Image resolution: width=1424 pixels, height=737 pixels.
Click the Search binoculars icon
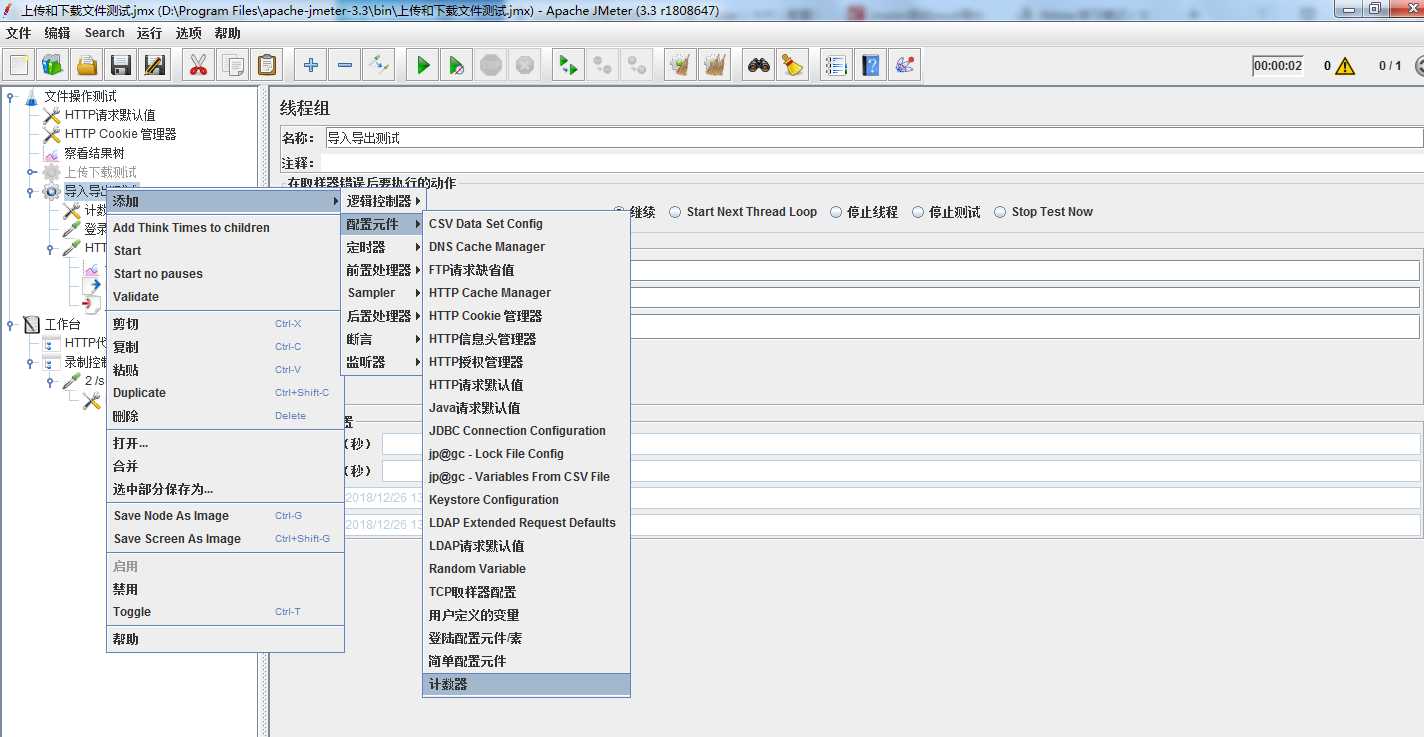[x=759, y=65]
